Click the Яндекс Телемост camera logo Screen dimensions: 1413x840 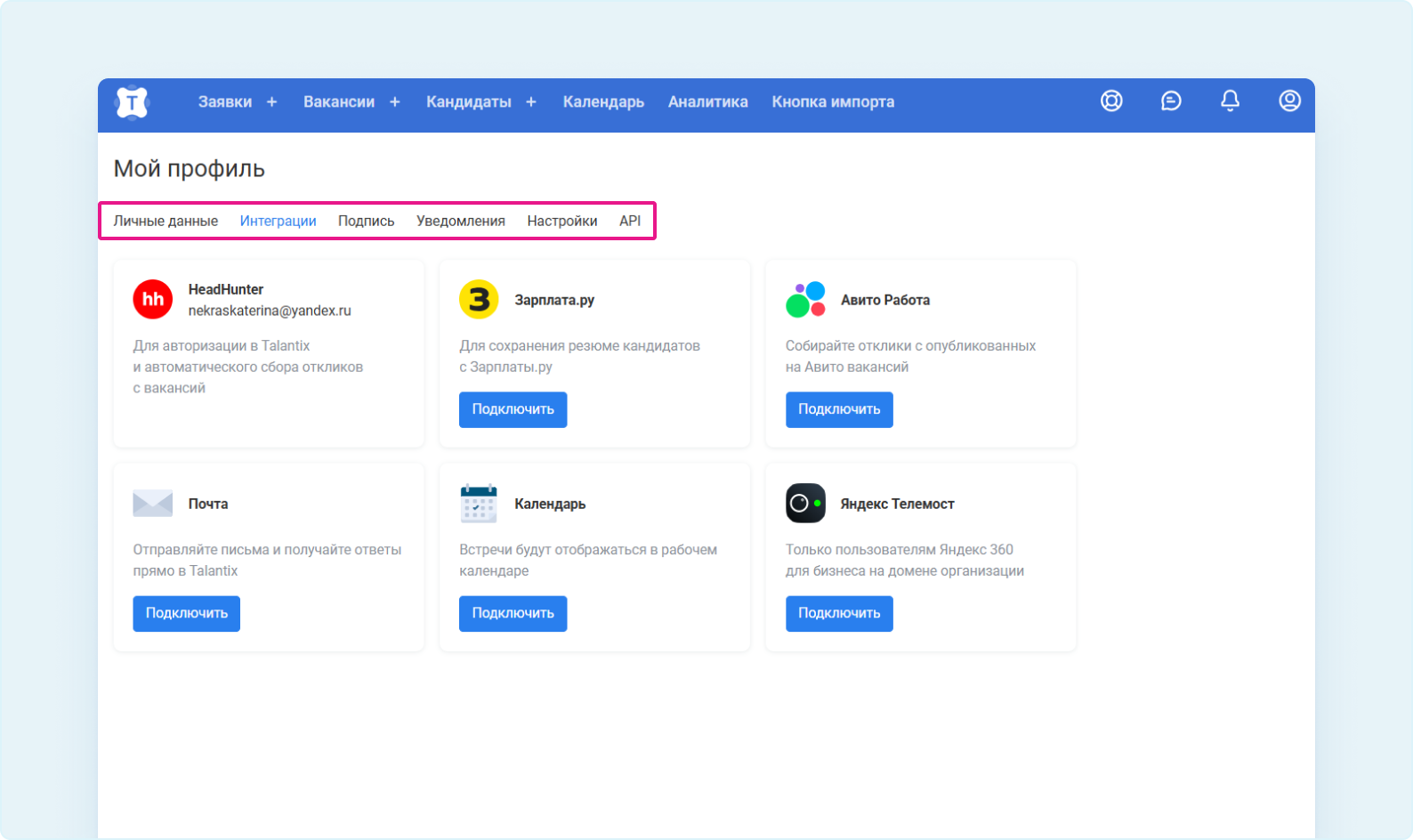805,503
